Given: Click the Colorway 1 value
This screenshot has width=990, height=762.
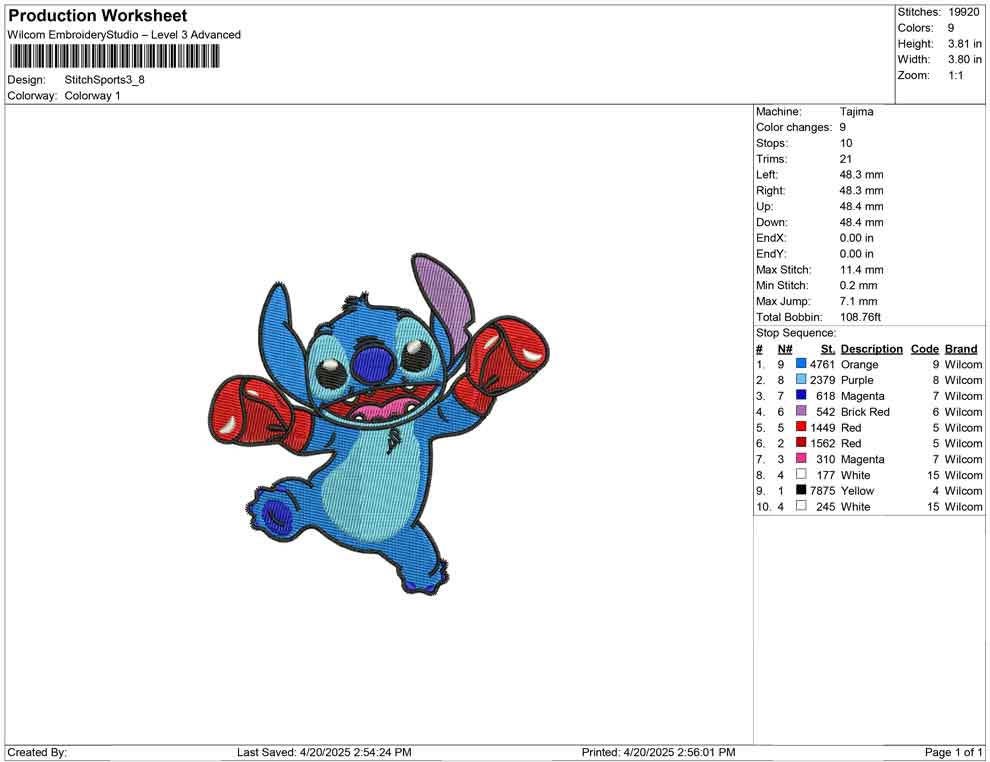Looking at the screenshot, I should click(x=92, y=96).
